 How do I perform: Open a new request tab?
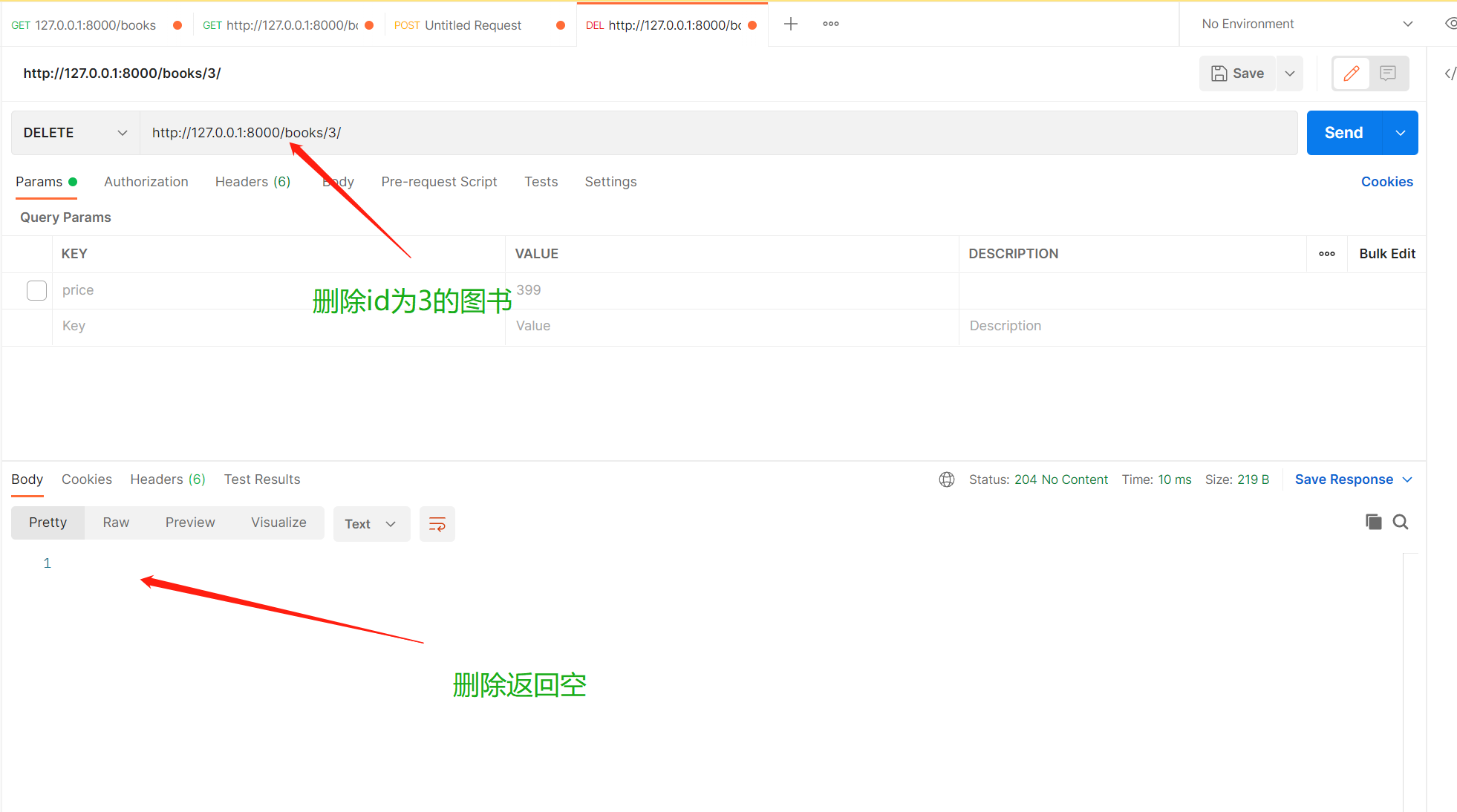coord(791,24)
